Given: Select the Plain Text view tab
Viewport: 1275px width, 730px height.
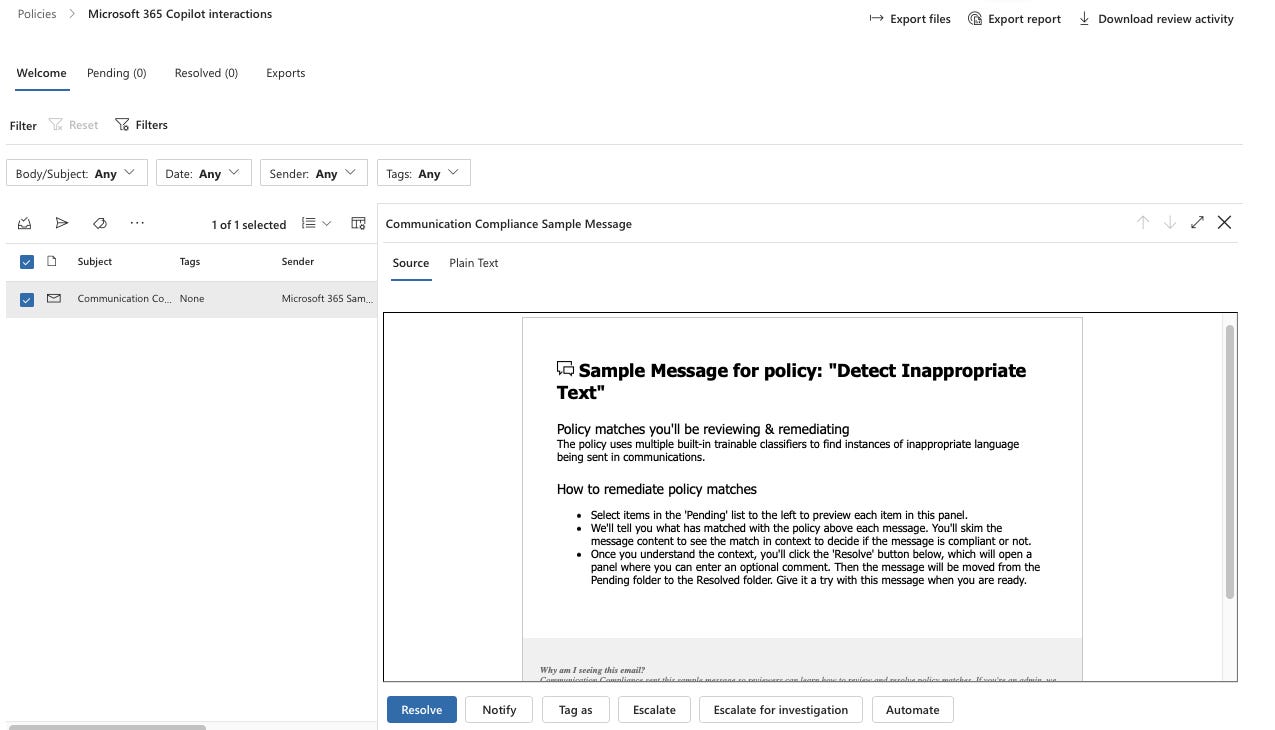Looking at the screenshot, I should coord(474,263).
